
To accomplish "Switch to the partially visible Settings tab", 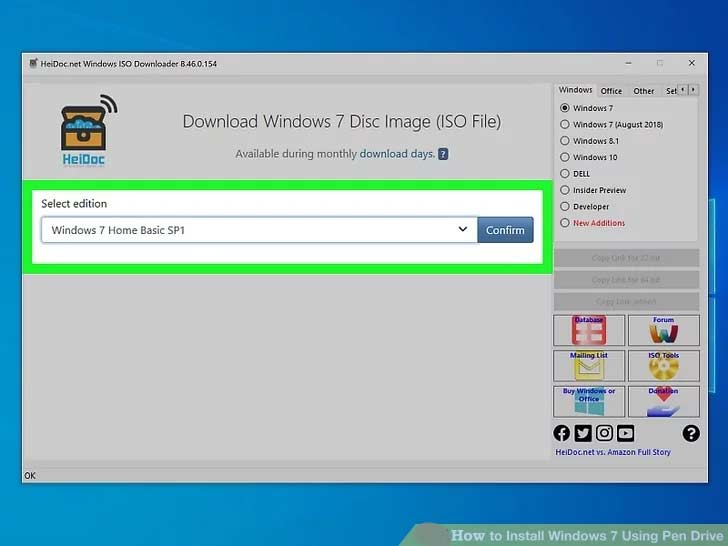I will coord(671,91).
